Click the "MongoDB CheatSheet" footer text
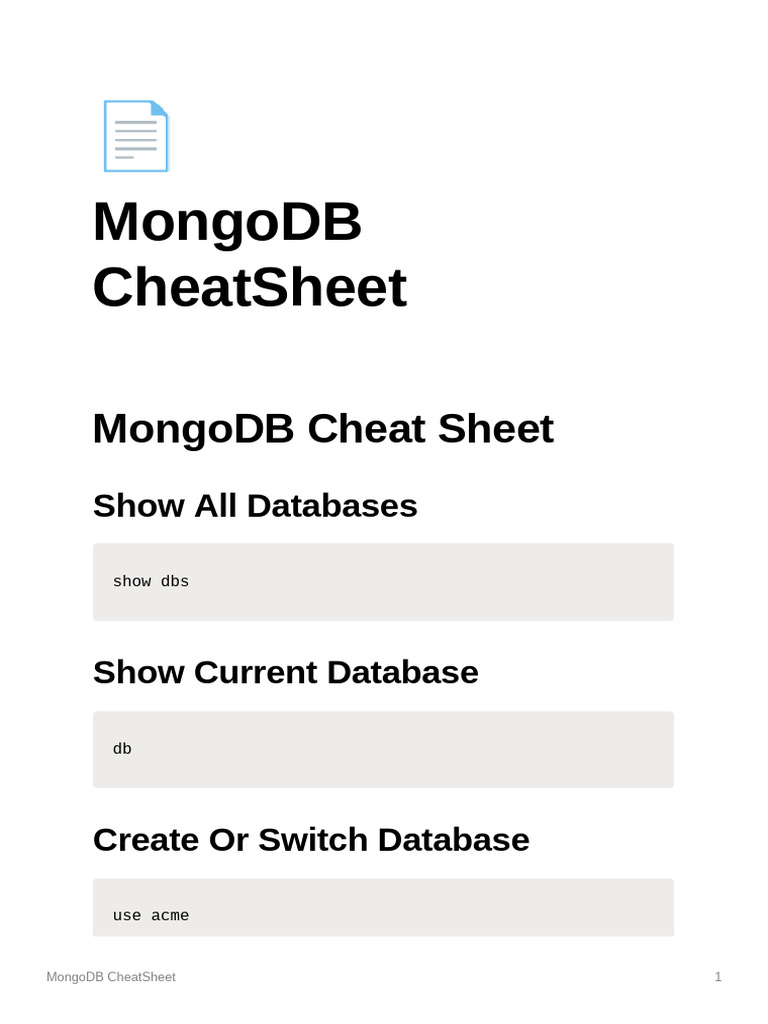Viewport: 768px width, 1024px height. coord(111,977)
